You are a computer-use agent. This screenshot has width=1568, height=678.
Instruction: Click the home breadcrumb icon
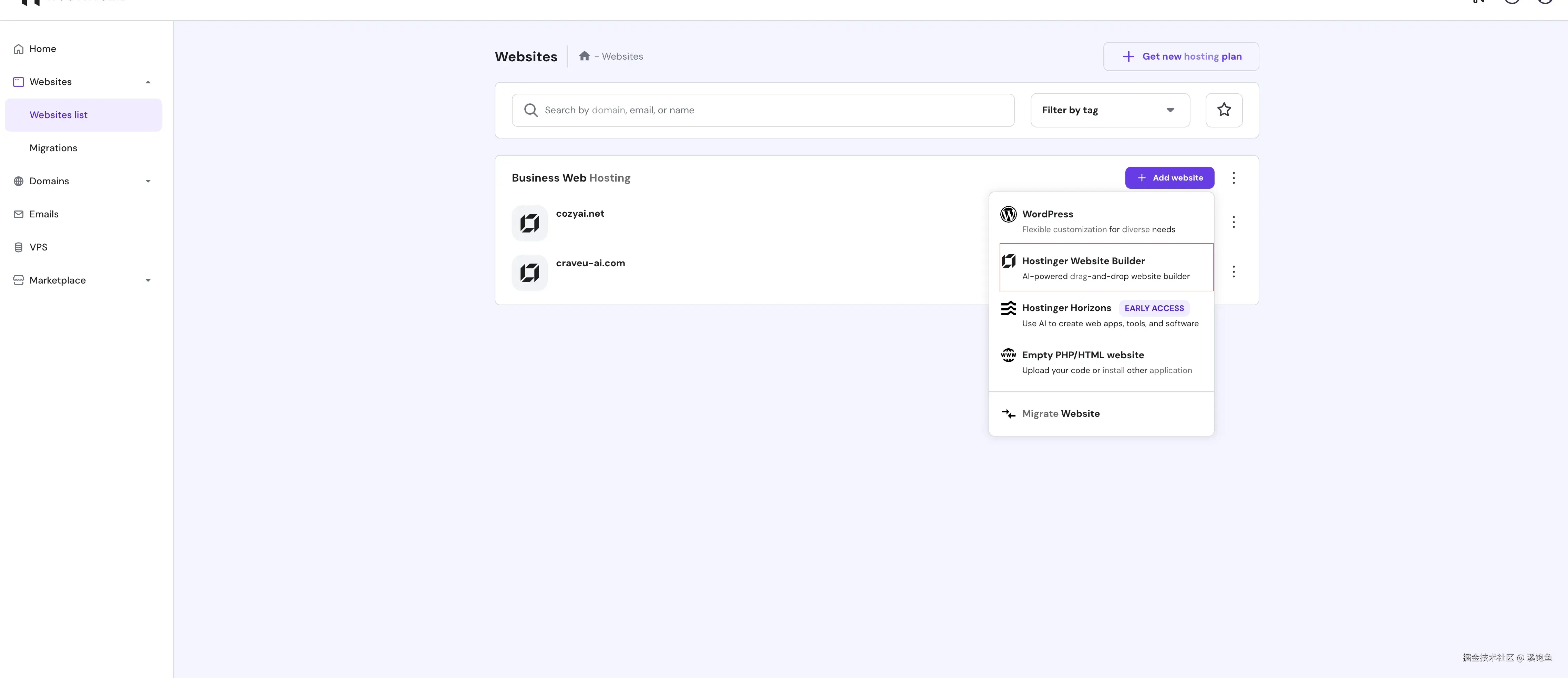tap(584, 56)
